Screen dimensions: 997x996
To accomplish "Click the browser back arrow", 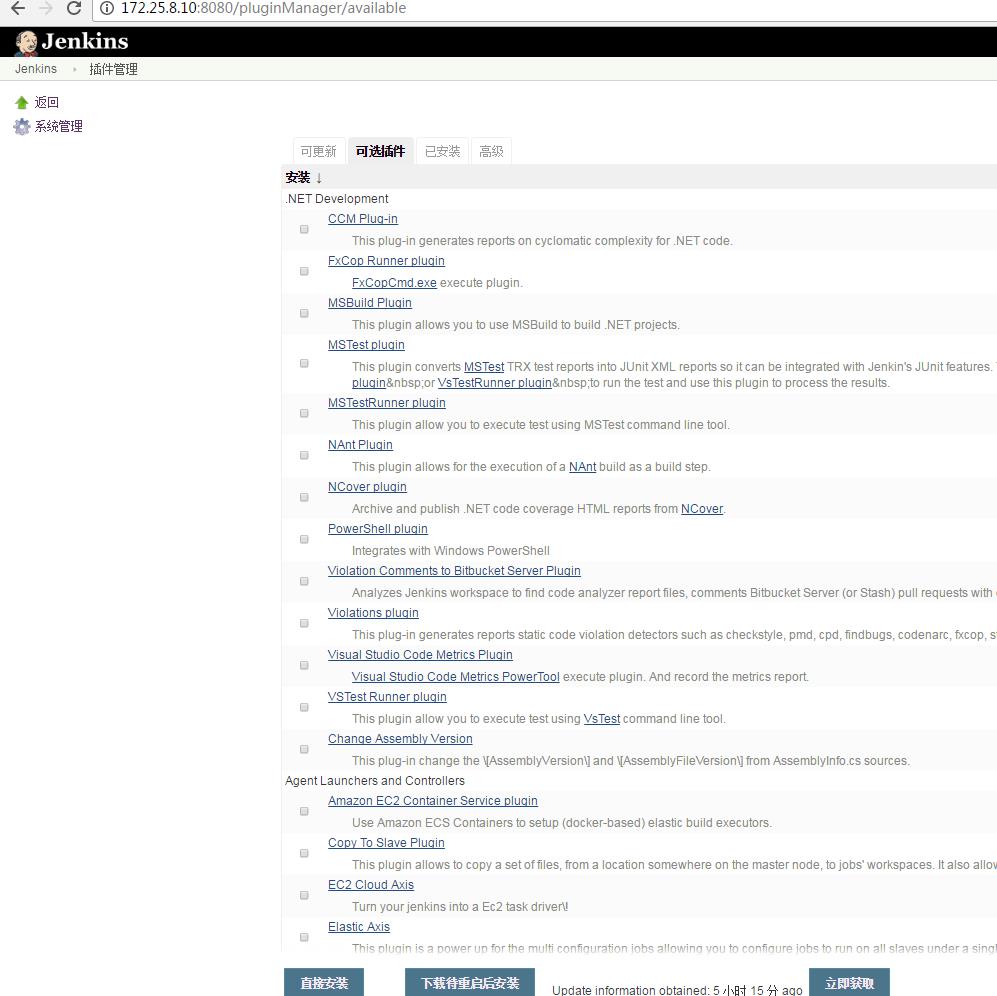I will pos(18,8).
